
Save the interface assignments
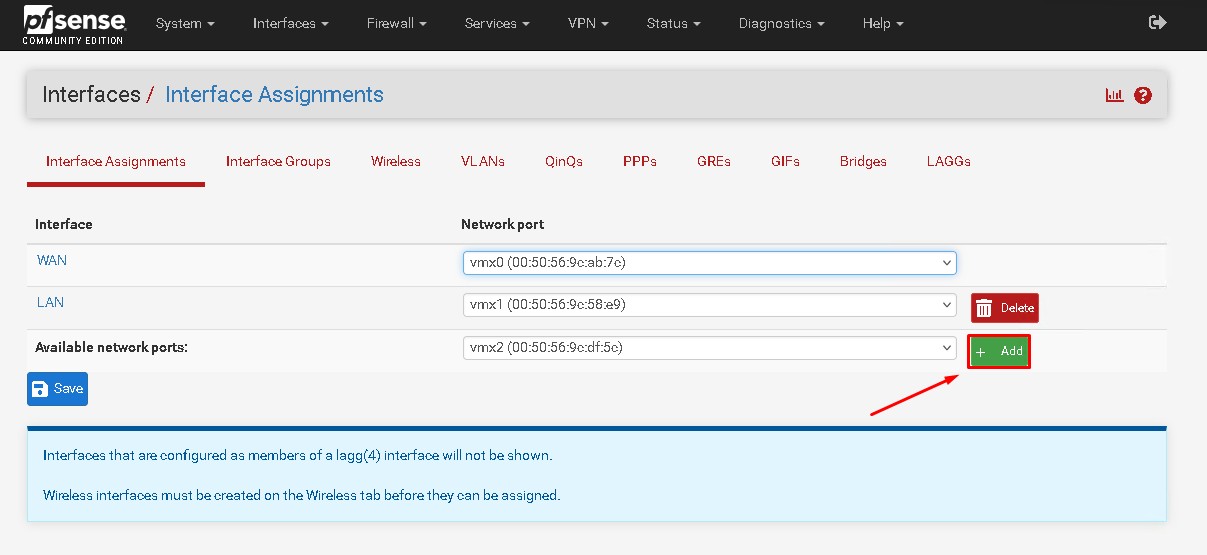(57, 389)
